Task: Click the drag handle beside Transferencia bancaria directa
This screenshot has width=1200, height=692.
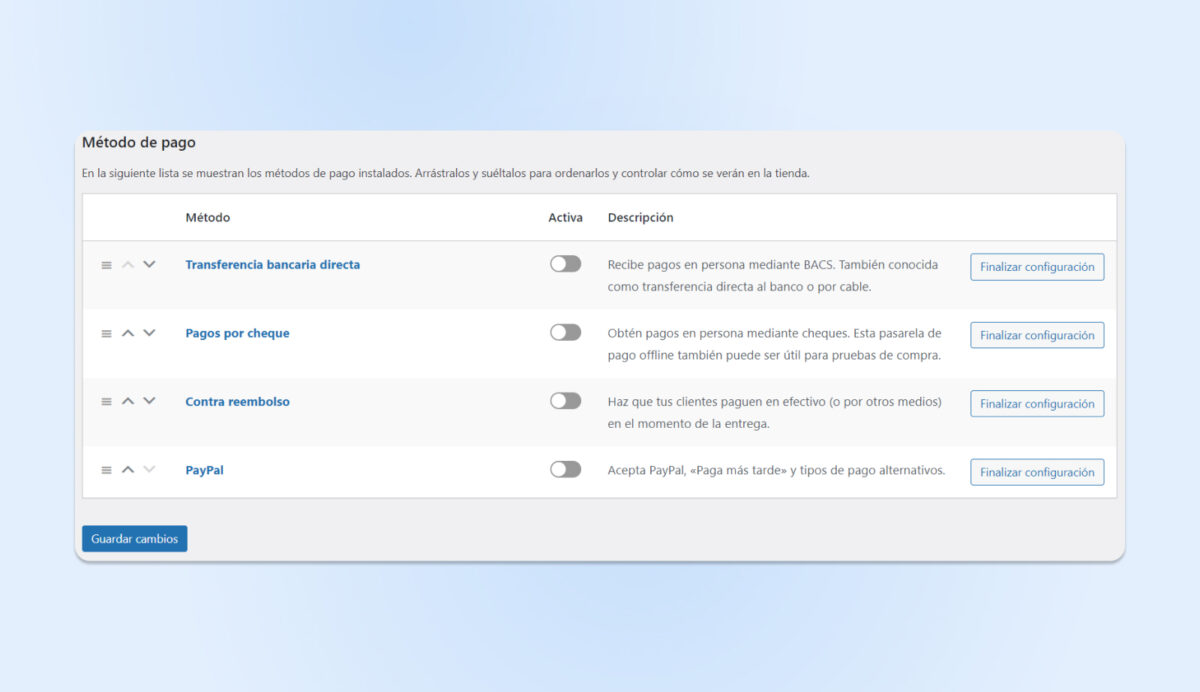Action: 105,264
